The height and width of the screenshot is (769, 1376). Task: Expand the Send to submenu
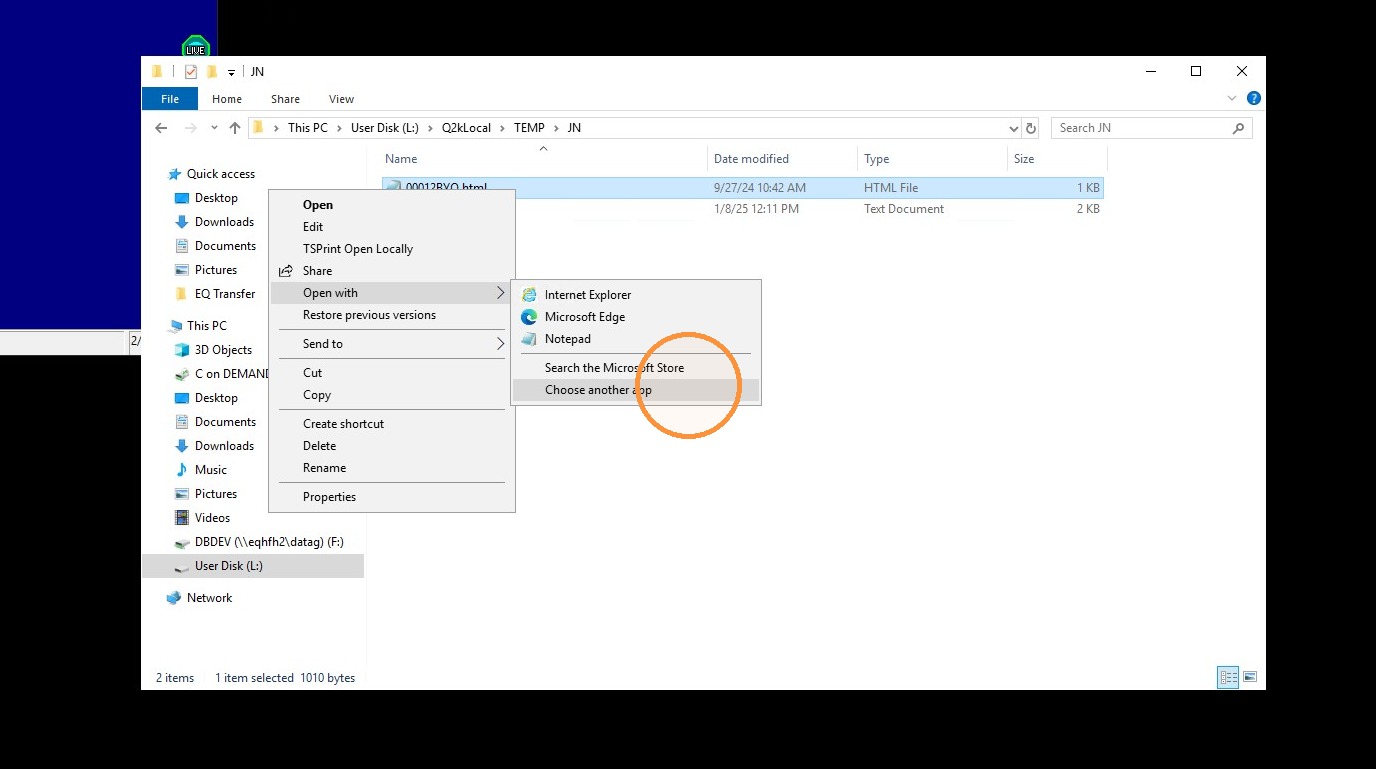click(x=392, y=344)
